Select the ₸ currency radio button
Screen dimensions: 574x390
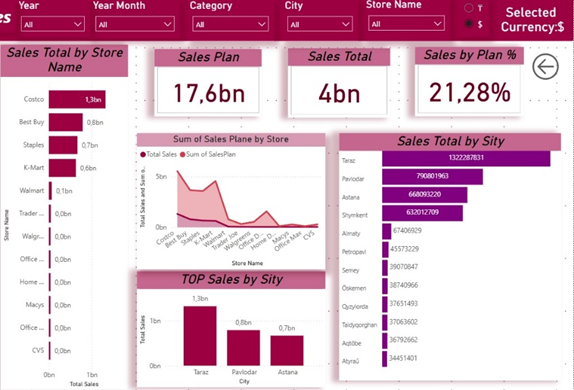[469, 8]
